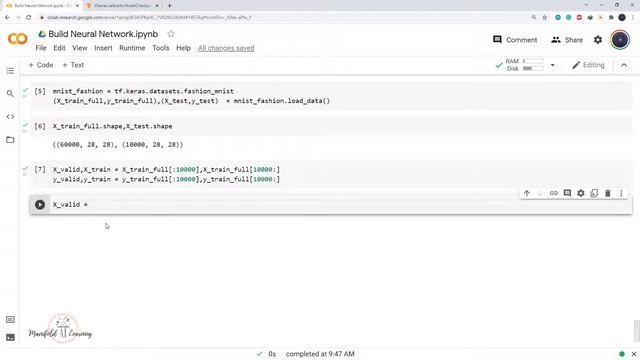Select cell 5 mnist_fashion code line
The image size is (640, 360).
(x=143, y=91)
